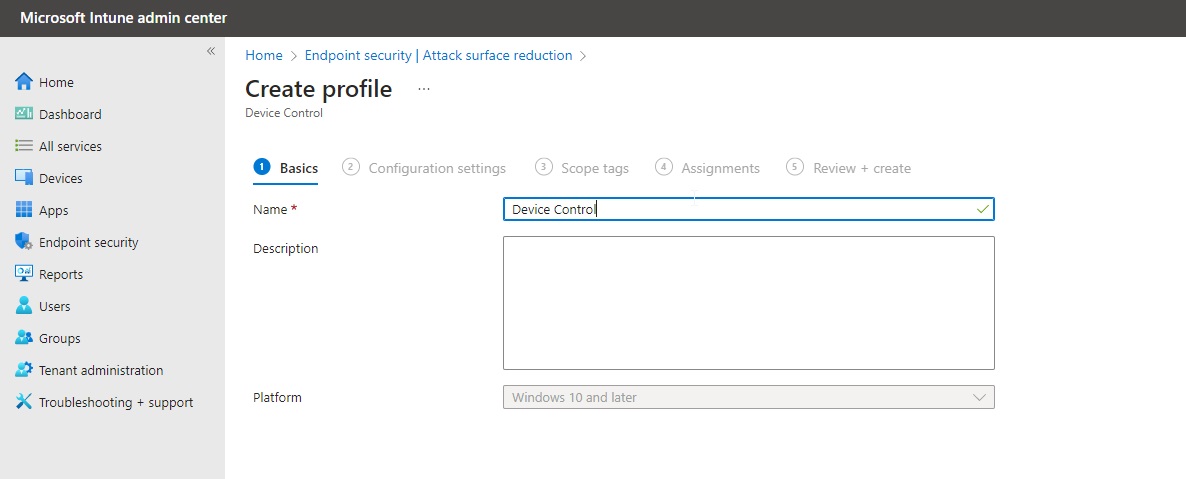Open Users text in the left navigation
Viewport: 1186px width, 479px height.
point(54,306)
